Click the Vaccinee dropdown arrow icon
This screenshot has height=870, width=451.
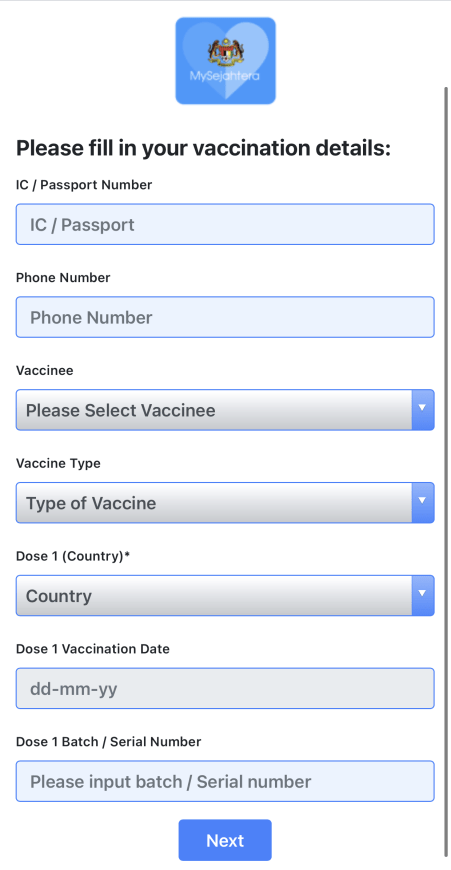pos(423,409)
